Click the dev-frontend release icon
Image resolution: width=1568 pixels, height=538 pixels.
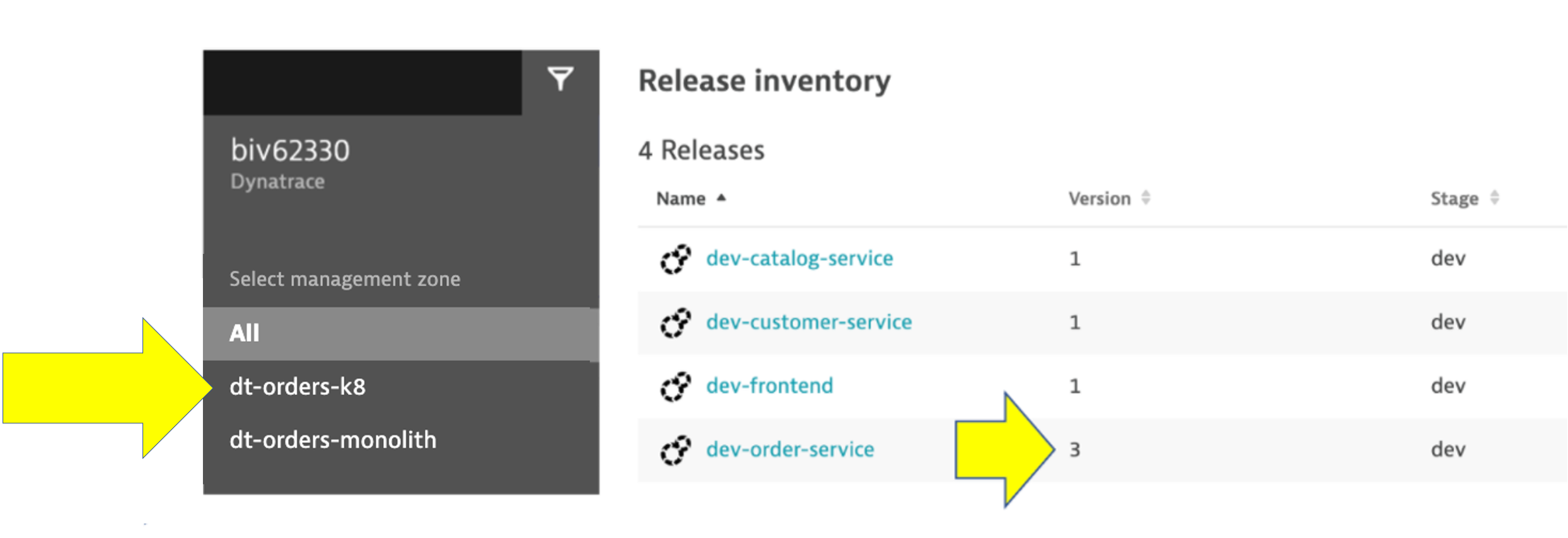(675, 386)
